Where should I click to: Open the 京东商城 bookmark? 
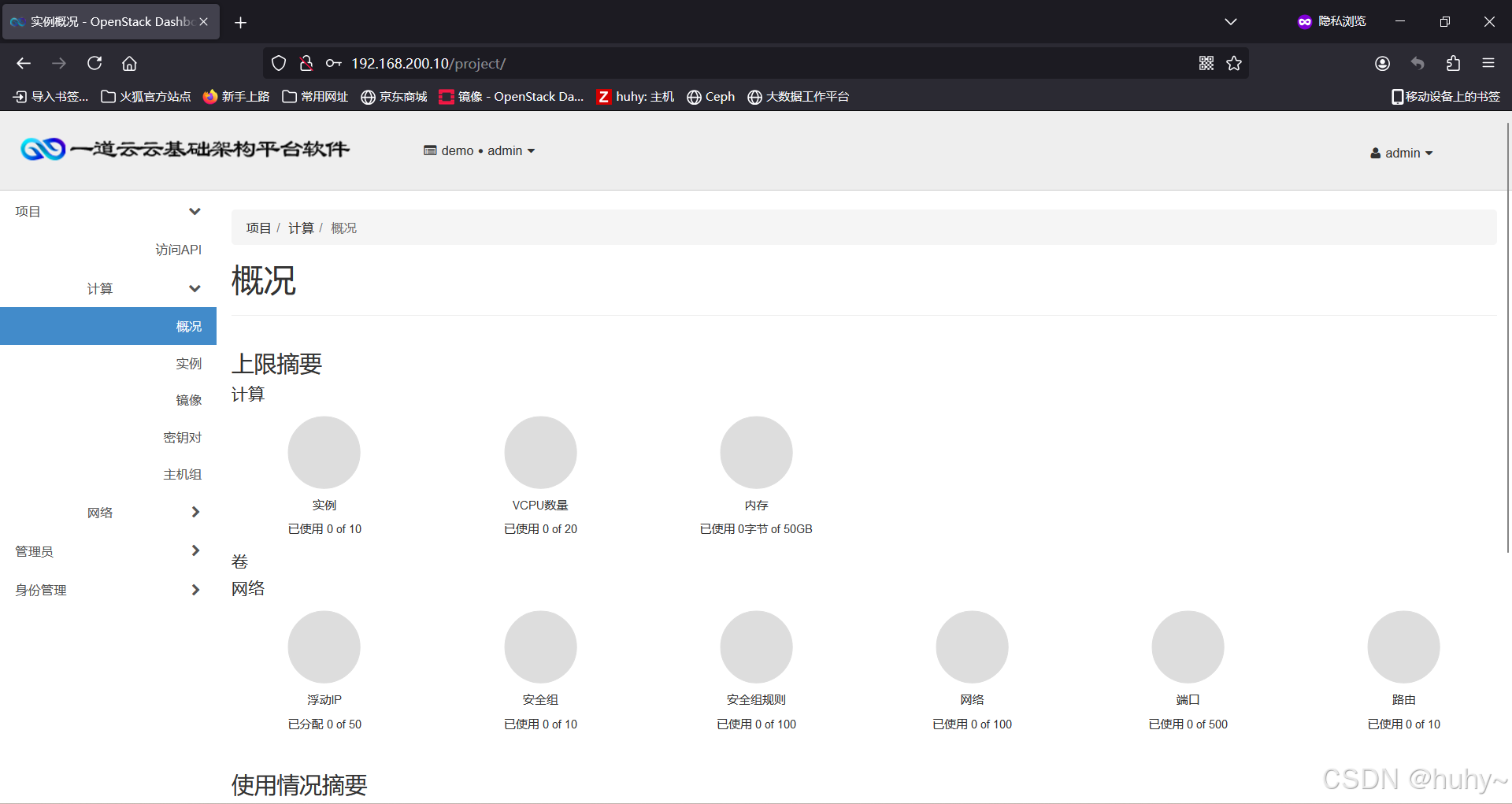(394, 96)
